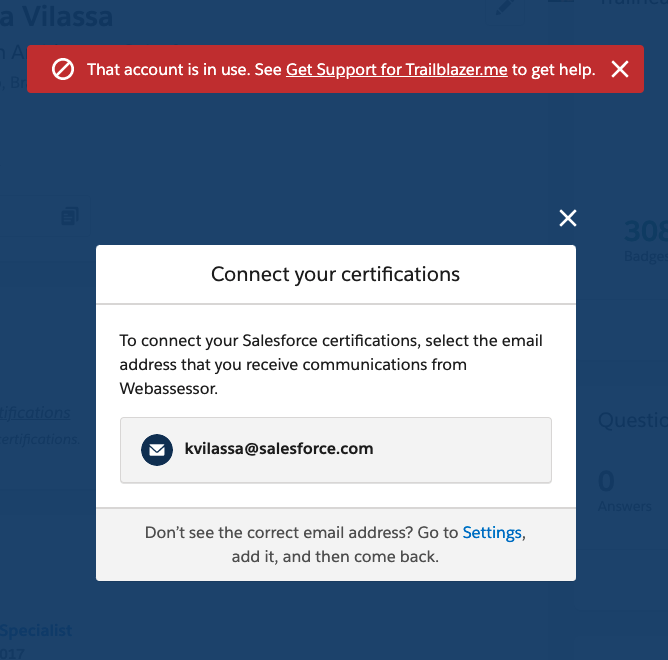Viewport: 668px width, 660px height.
Task: Open the Settings link in dialog footer
Action: tap(492, 533)
